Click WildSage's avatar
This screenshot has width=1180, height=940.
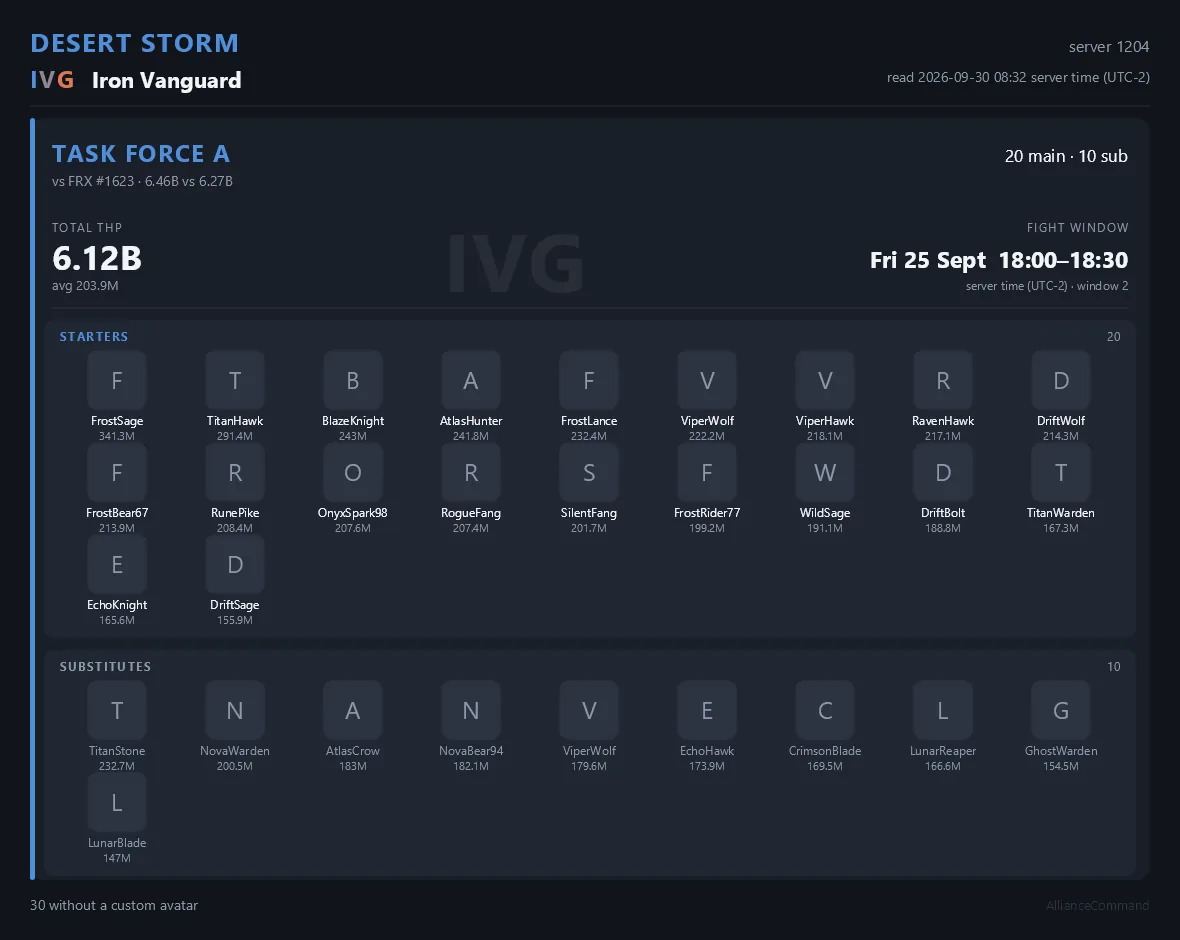point(825,472)
